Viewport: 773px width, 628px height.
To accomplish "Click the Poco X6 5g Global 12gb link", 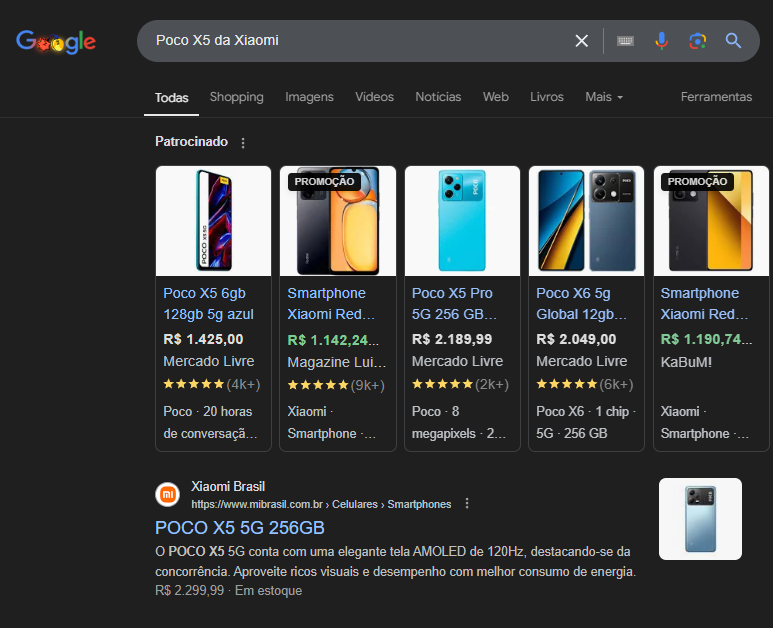I will [x=581, y=304].
